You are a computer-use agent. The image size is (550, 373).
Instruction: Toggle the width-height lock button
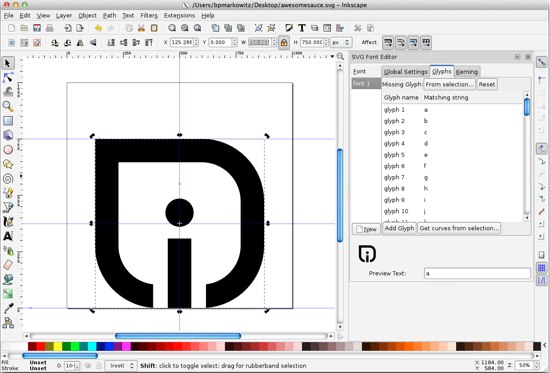click(284, 43)
